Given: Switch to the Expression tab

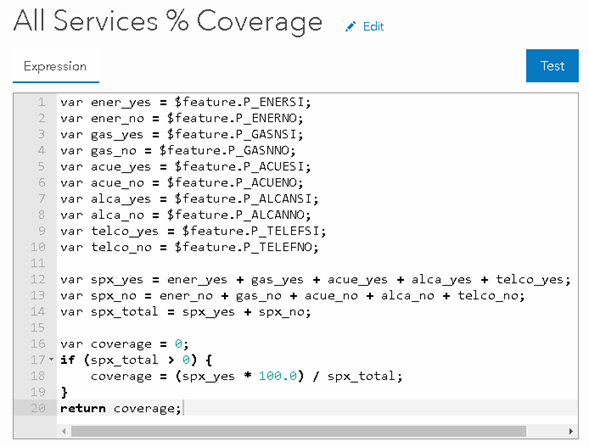Looking at the screenshot, I should point(56,66).
